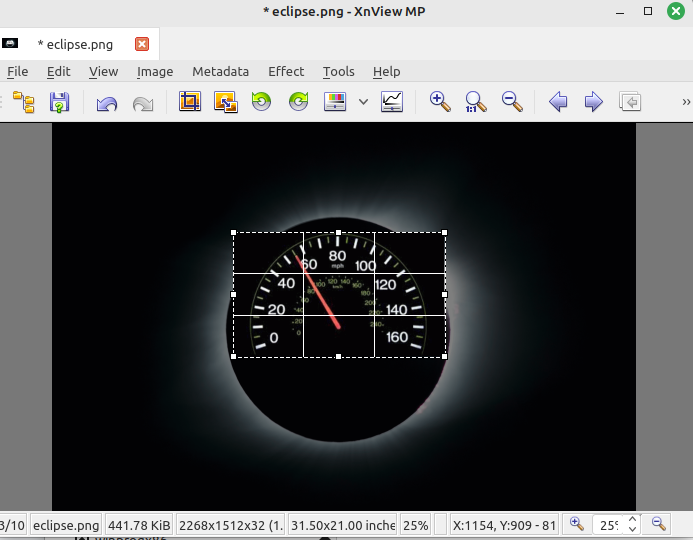Viewport: 693px width, 540px height.
Task: Click the top-center selection handle
Action: 339,232
